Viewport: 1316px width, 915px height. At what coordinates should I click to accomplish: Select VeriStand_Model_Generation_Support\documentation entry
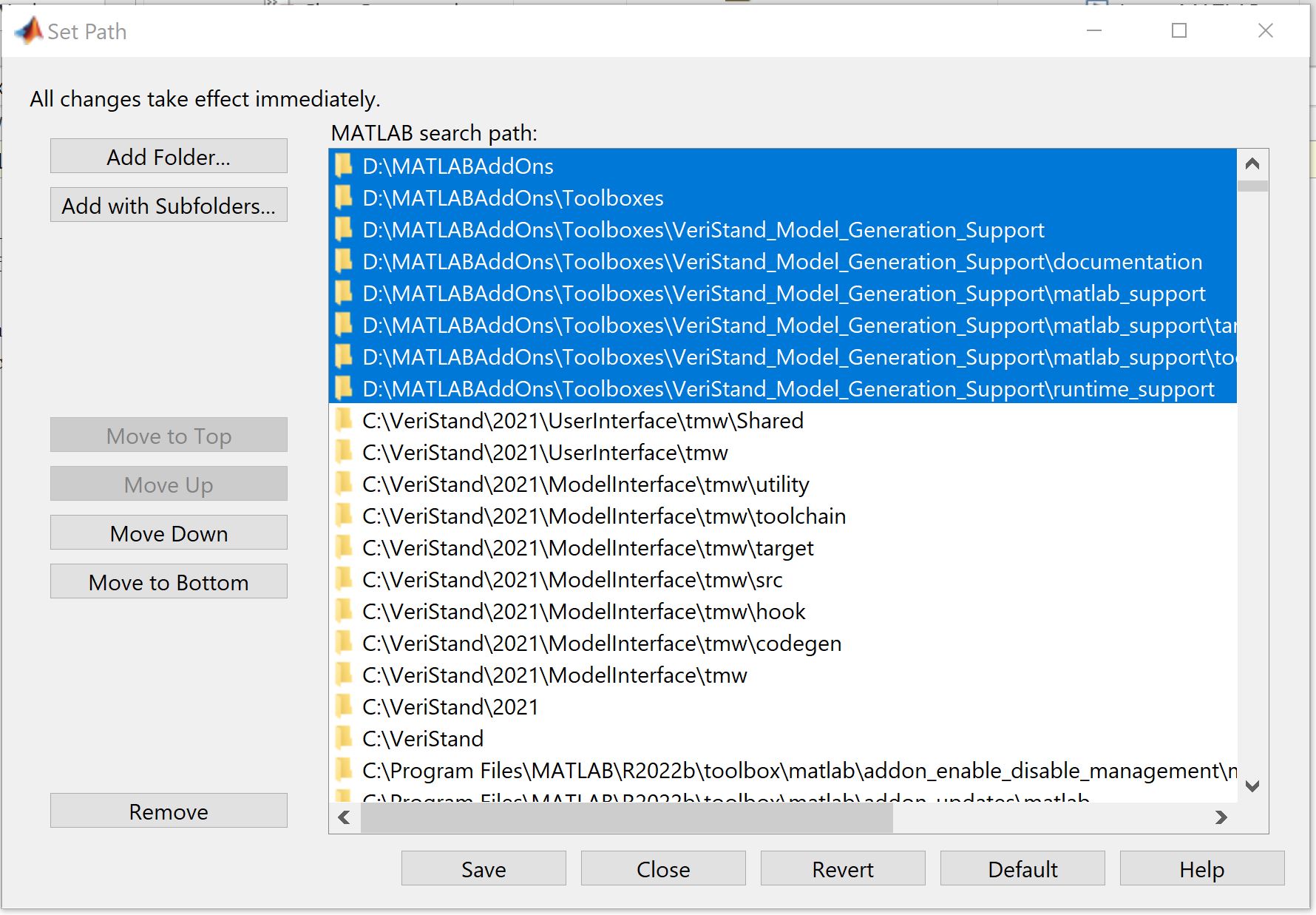(783, 261)
